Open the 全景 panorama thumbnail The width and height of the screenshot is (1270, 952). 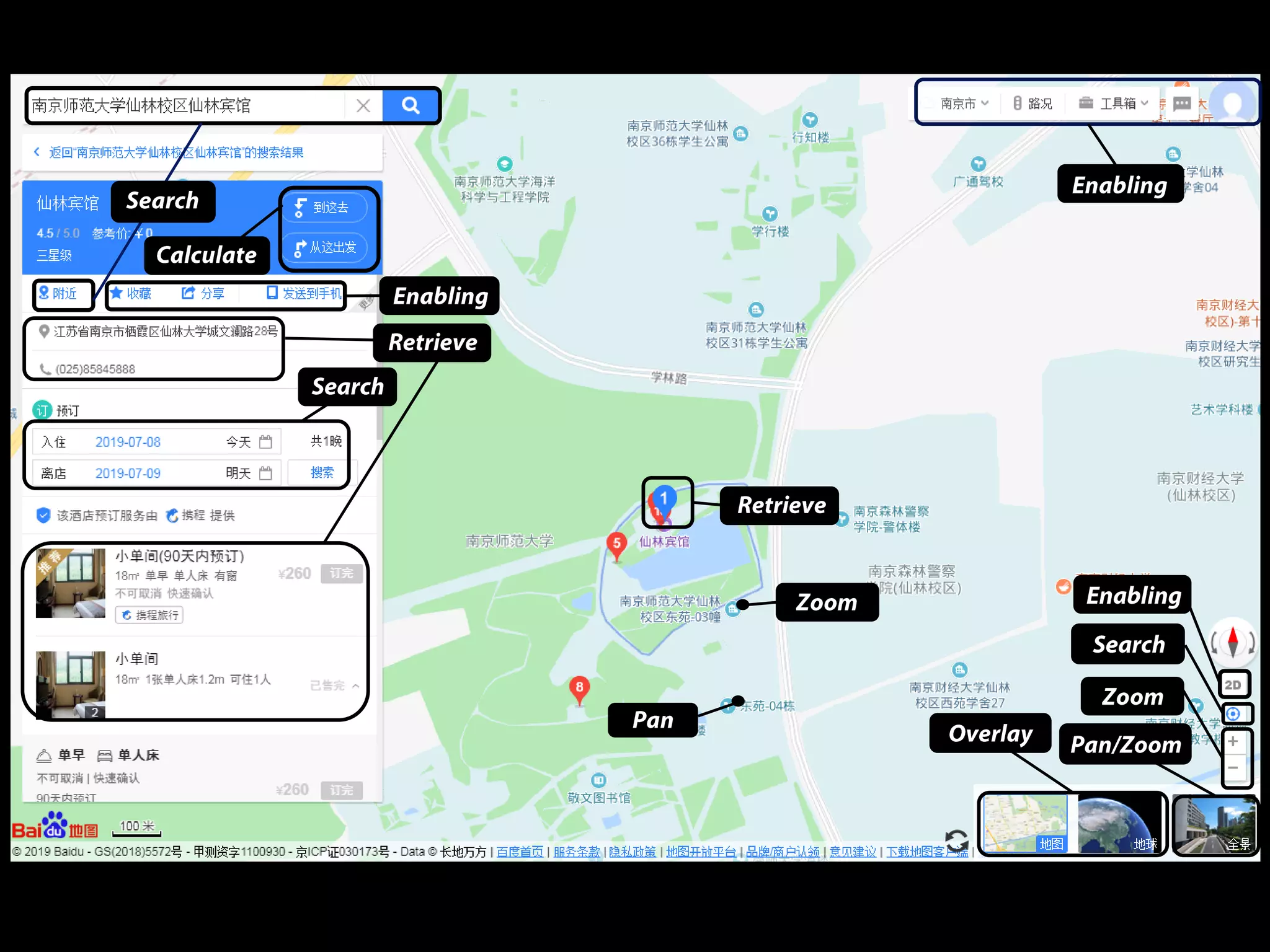(x=1215, y=824)
